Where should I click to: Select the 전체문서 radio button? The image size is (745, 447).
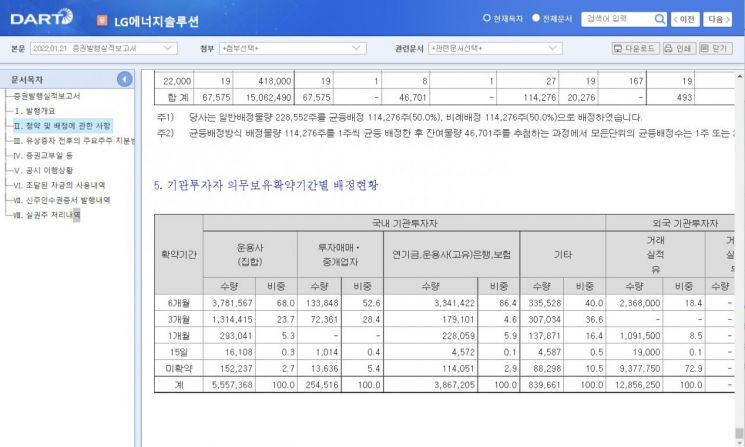point(536,18)
